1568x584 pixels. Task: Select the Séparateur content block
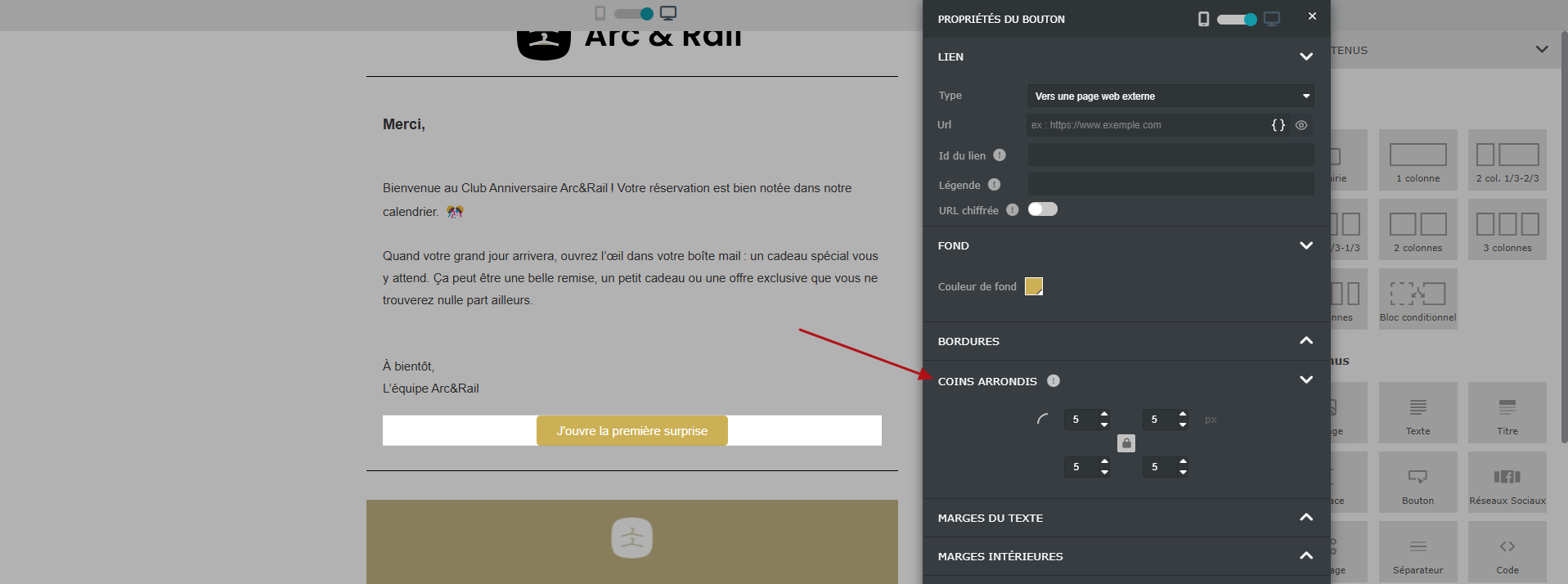[x=1418, y=552]
